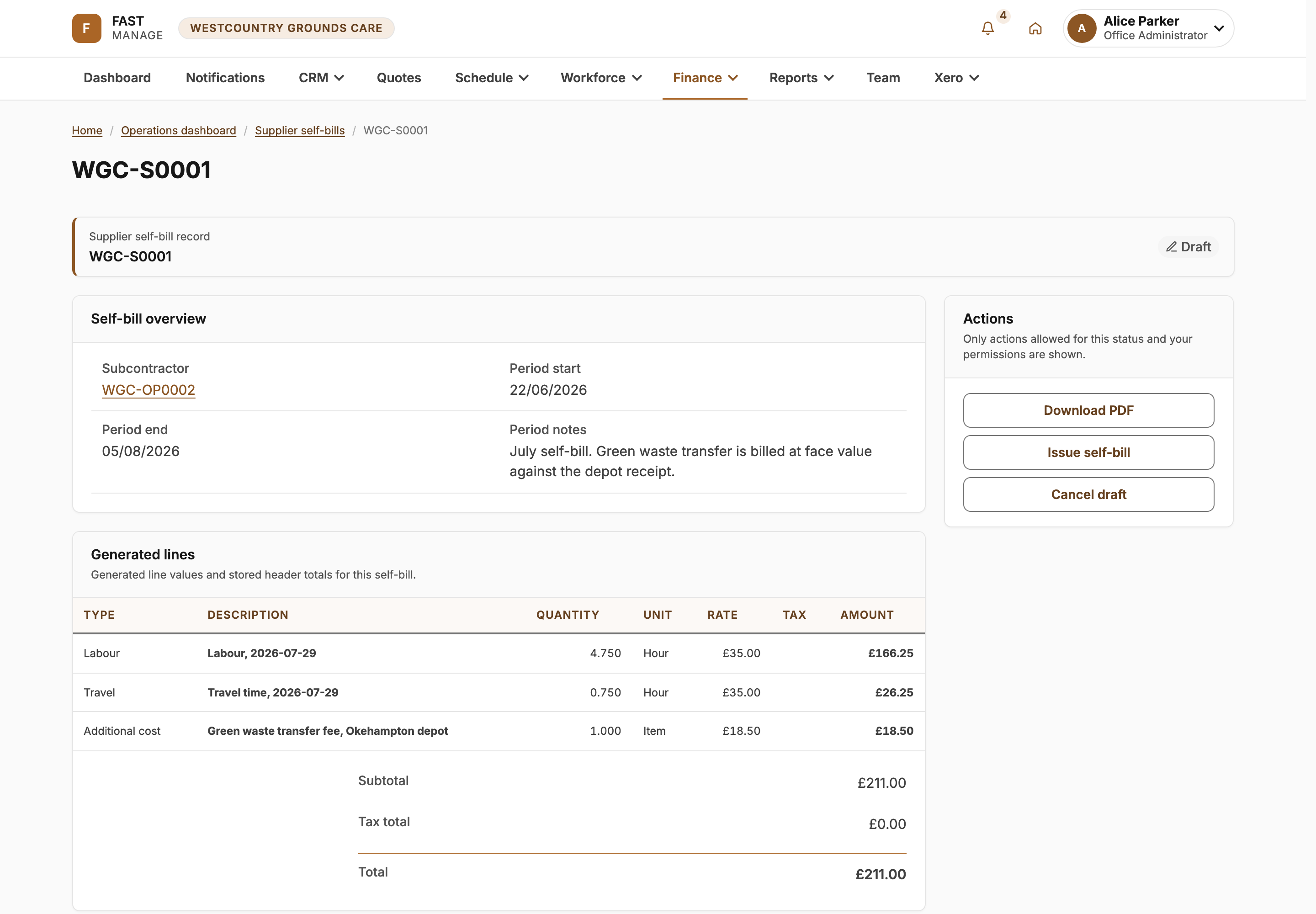Expand the CRM dropdown menu
This screenshot has width=1316, height=914.
321,78
